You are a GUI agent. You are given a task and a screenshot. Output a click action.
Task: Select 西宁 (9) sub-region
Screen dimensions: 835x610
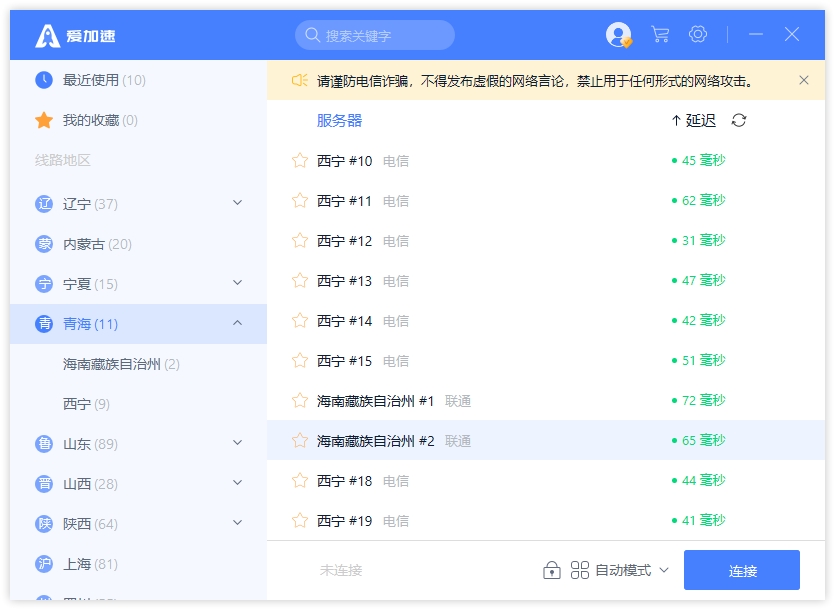click(138, 404)
